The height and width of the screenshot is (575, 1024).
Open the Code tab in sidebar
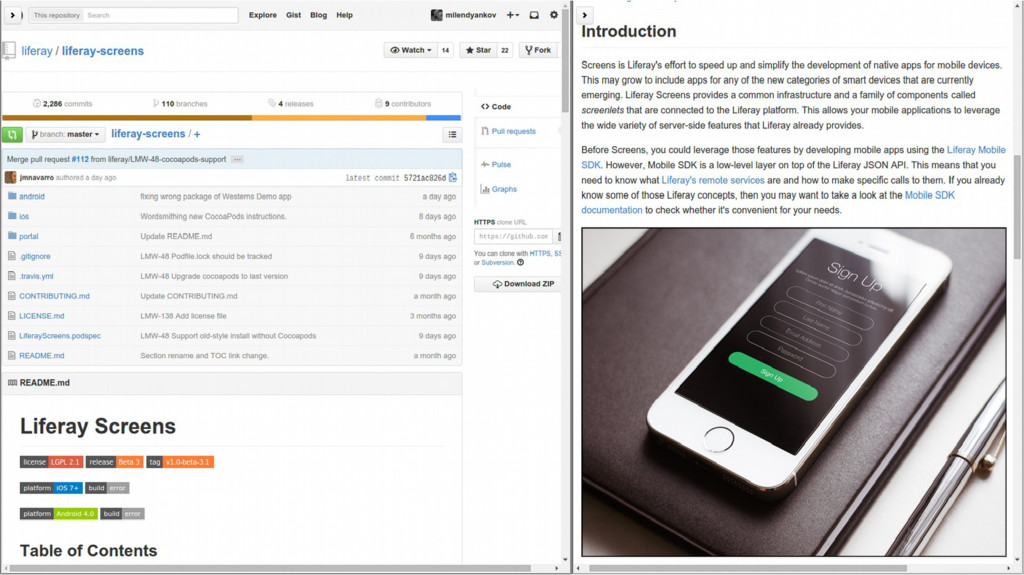coord(496,107)
